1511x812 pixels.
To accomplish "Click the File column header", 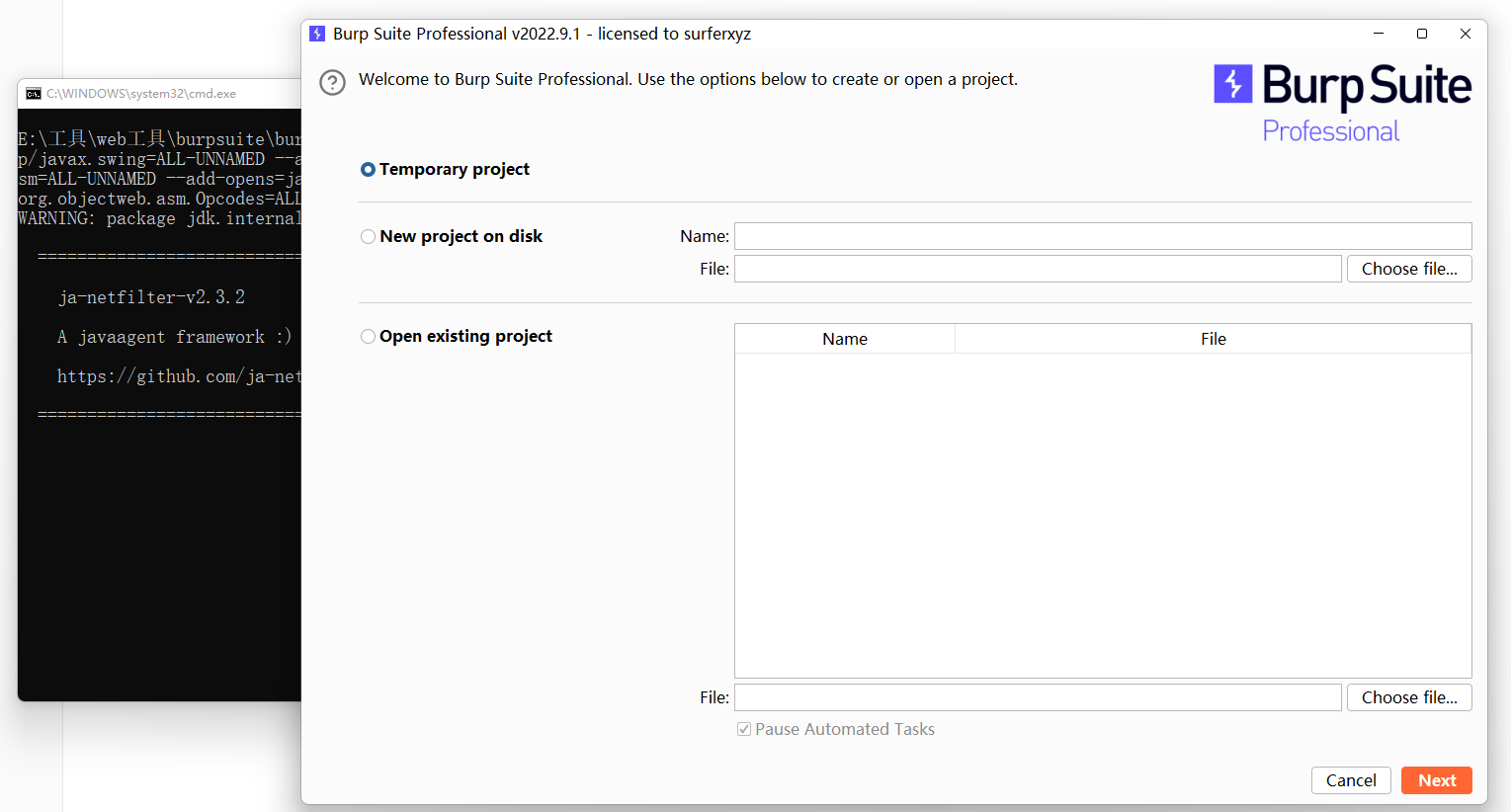I will [1214, 339].
